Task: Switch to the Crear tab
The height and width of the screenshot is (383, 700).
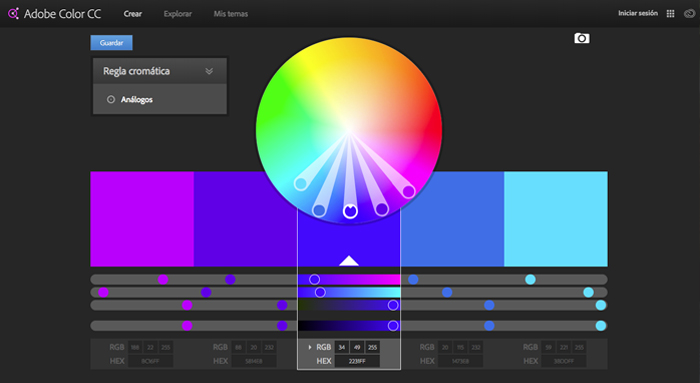Action: click(x=133, y=14)
